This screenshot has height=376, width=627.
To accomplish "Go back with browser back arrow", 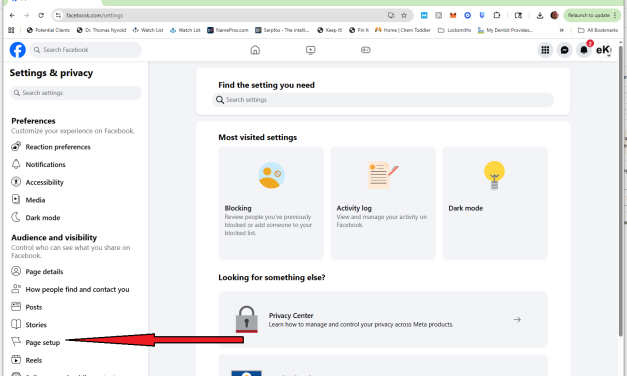I will (12, 15).
